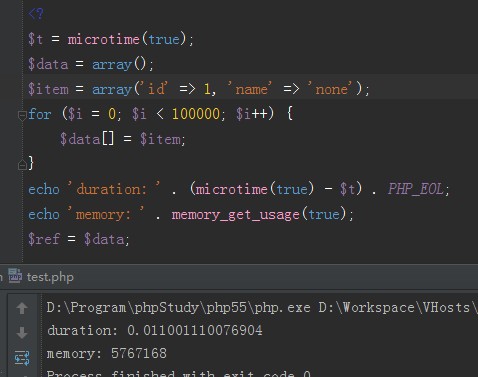The height and width of the screenshot is (377, 478).
Task: Toggle the soft-wrap icon in the console sidebar
Action: (22, 358)
